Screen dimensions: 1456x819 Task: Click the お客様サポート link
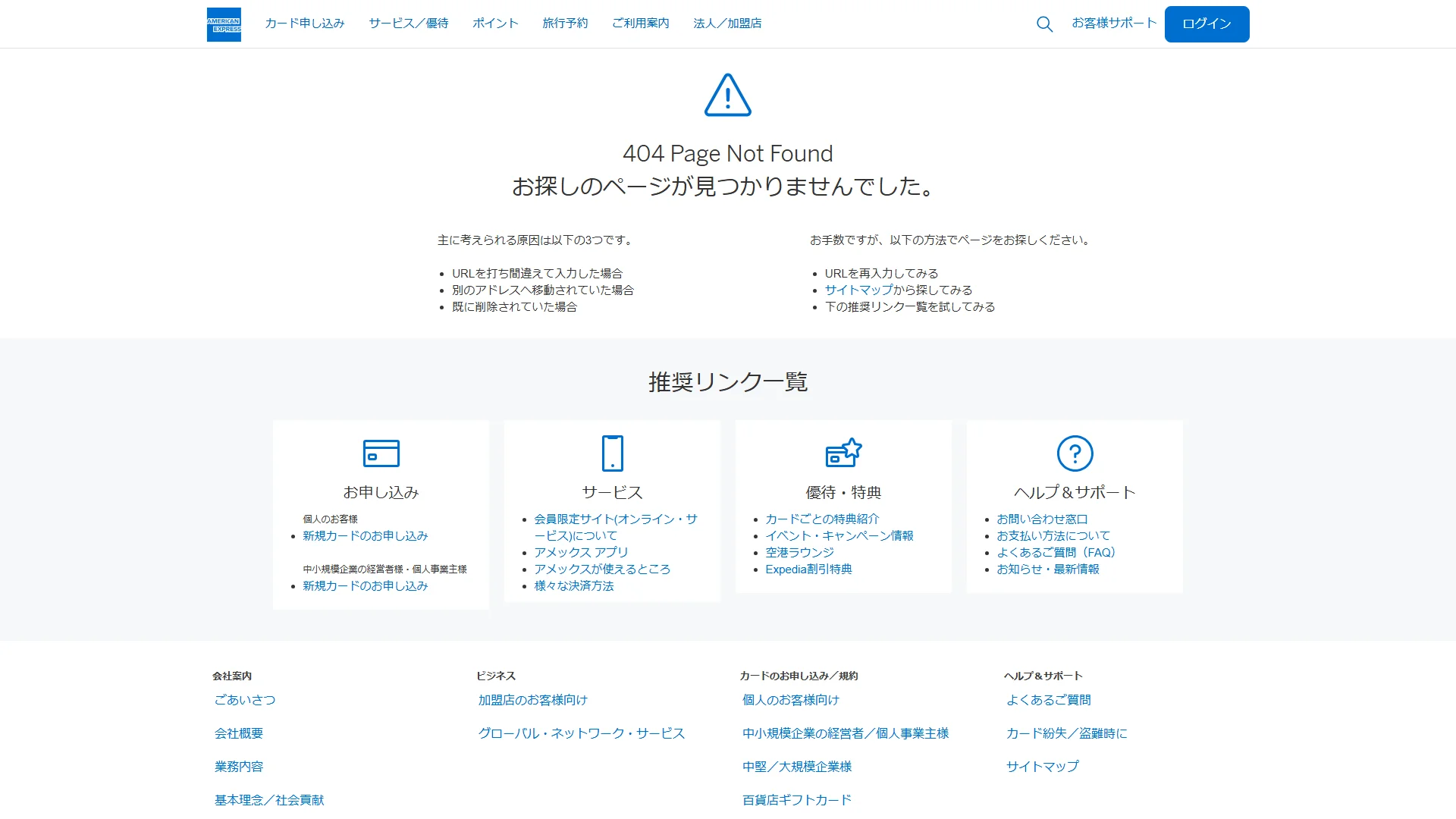click(1114, 24)
